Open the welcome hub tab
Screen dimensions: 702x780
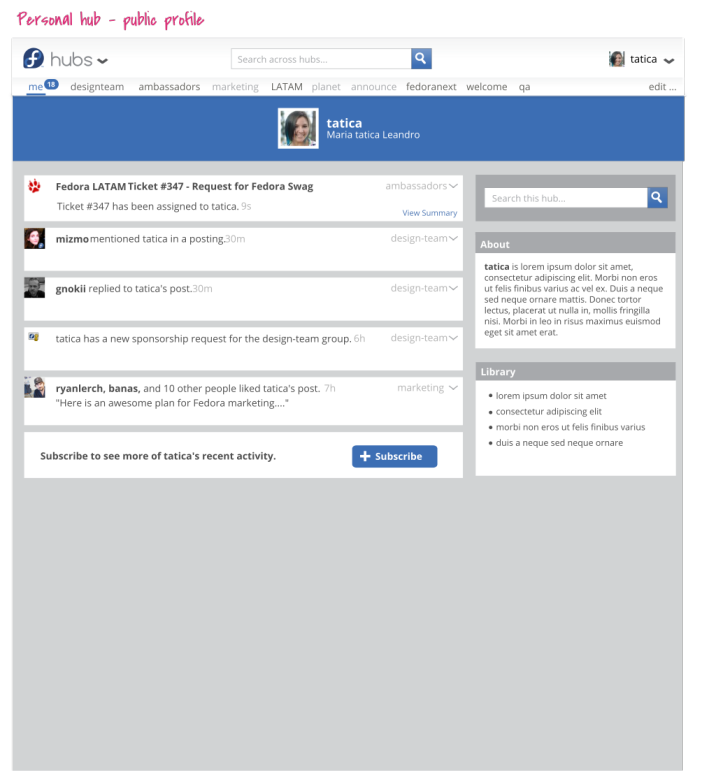coord(487,87)
